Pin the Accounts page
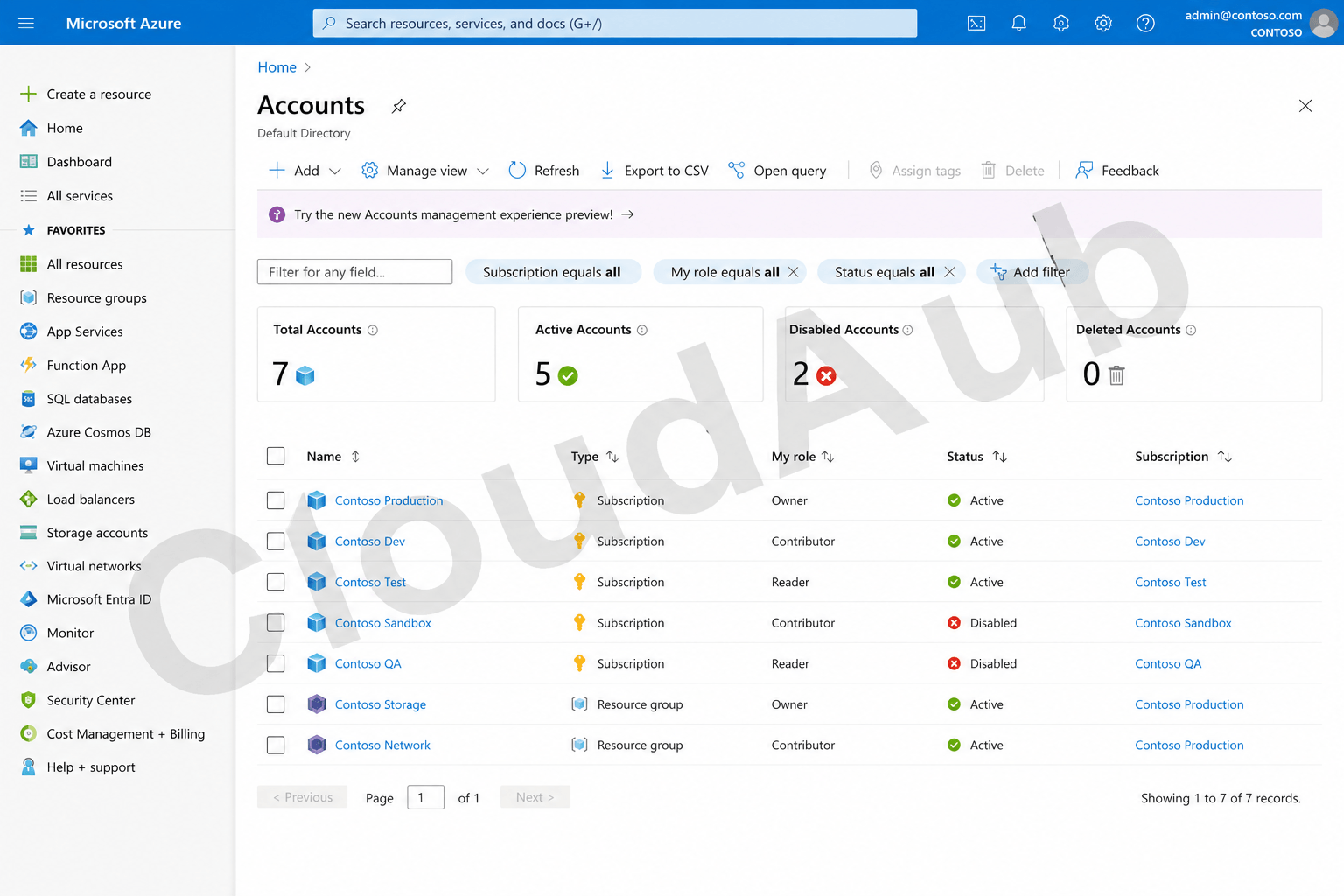Viewport: 1344px width, 896px height. pos(399,106)
